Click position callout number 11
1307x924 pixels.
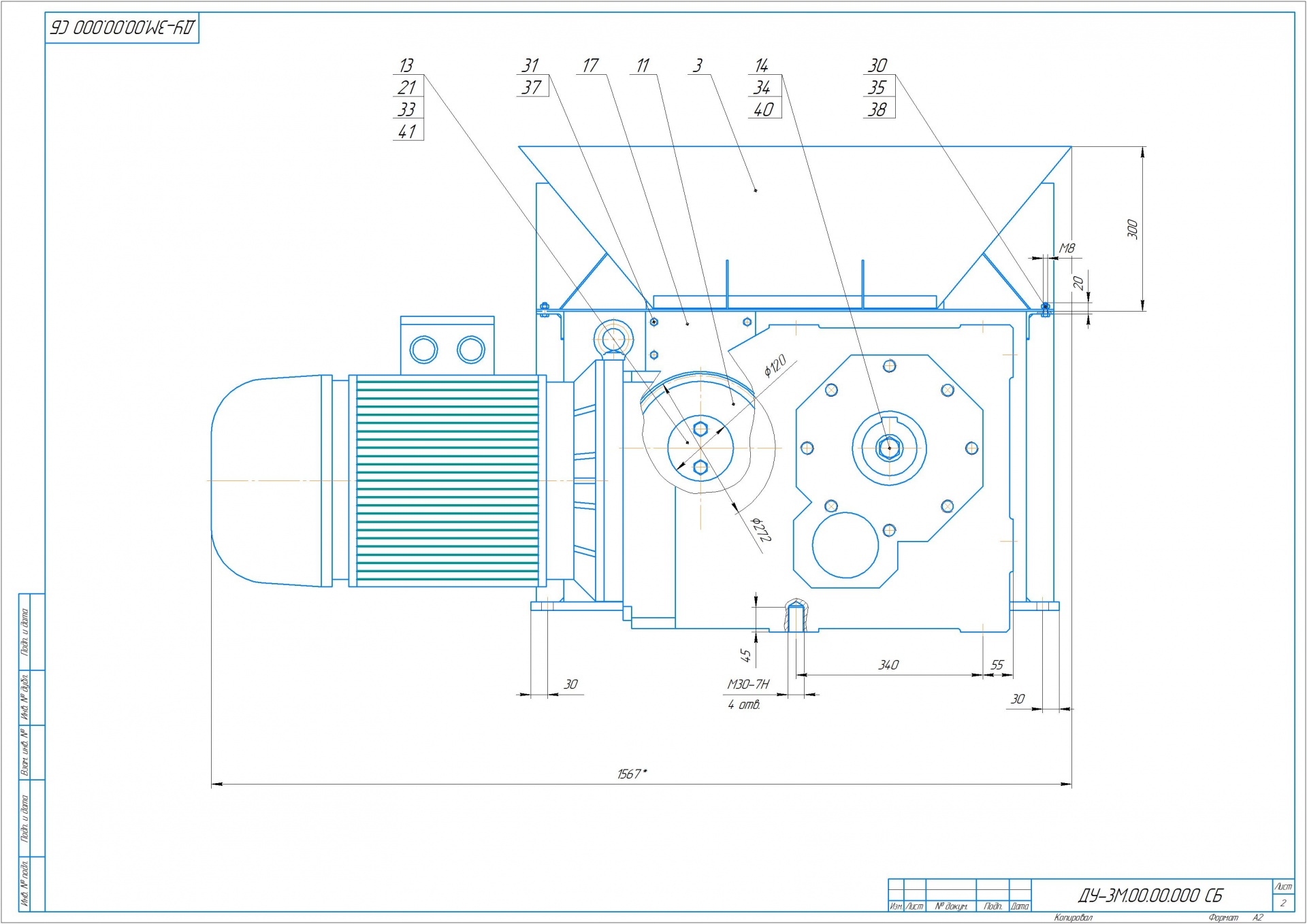[643, 65]
